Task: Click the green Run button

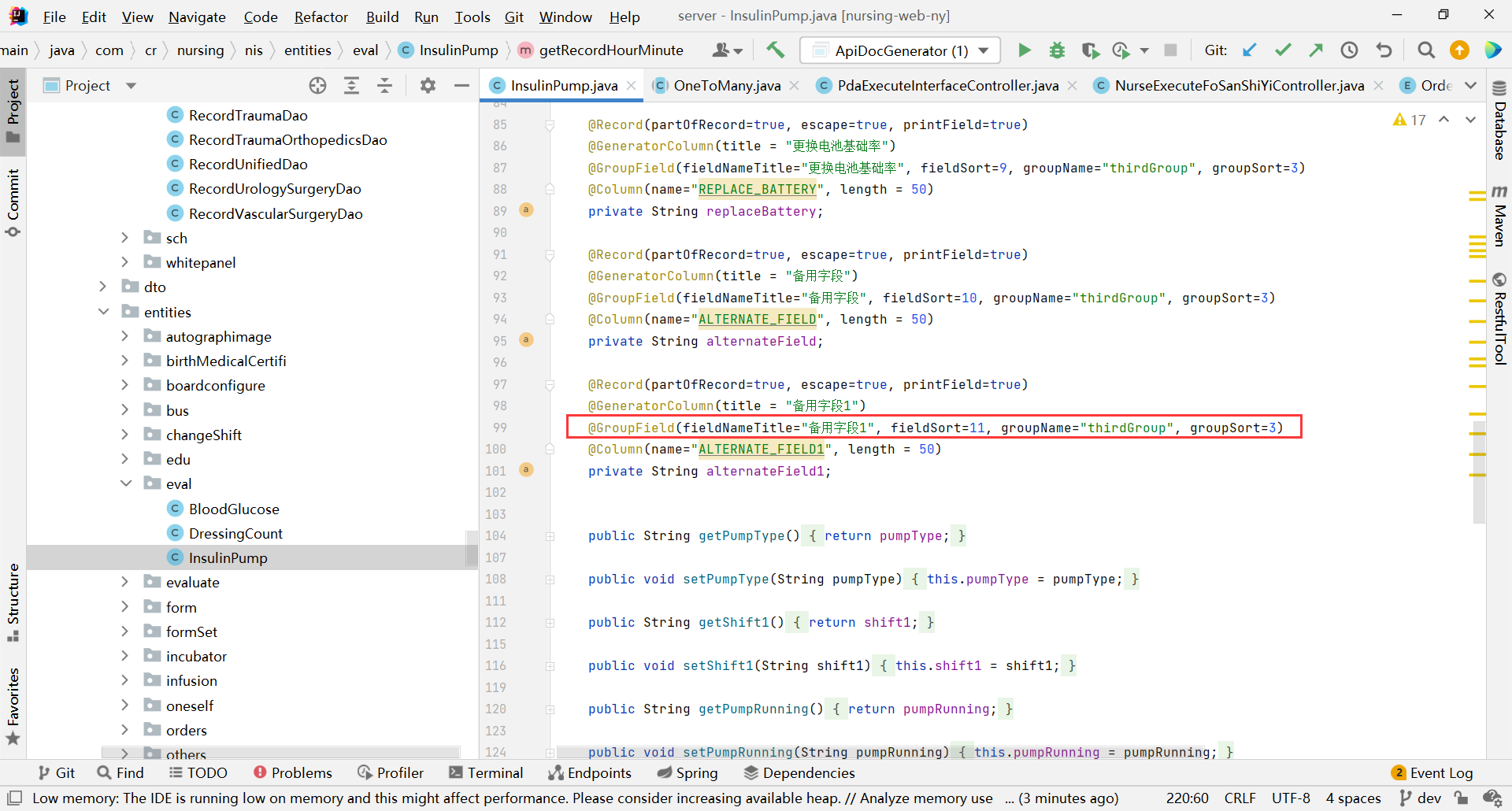Action: click(1024, 50)
